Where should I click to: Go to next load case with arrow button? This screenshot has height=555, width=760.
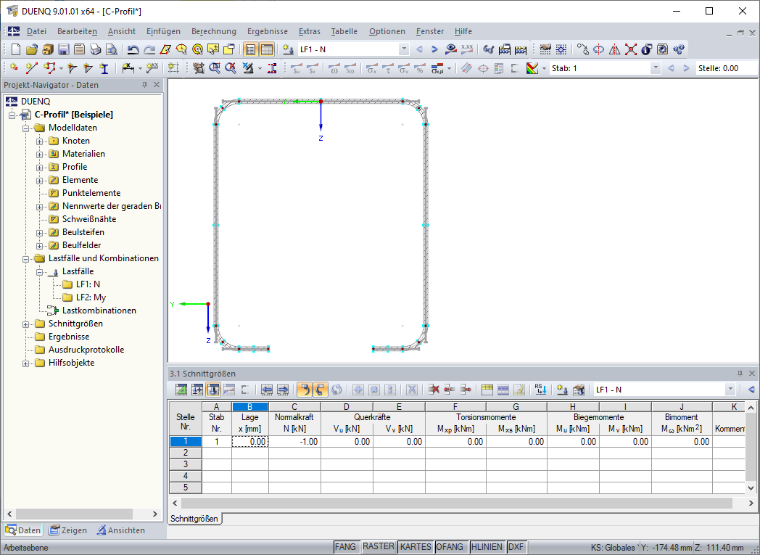click(434, 49)
